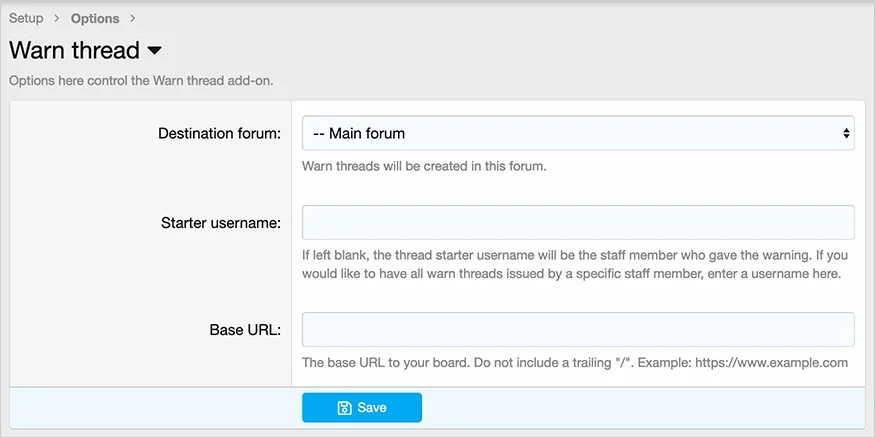Click the chevron after Options breadcrumb

click(x=133, y=19)
